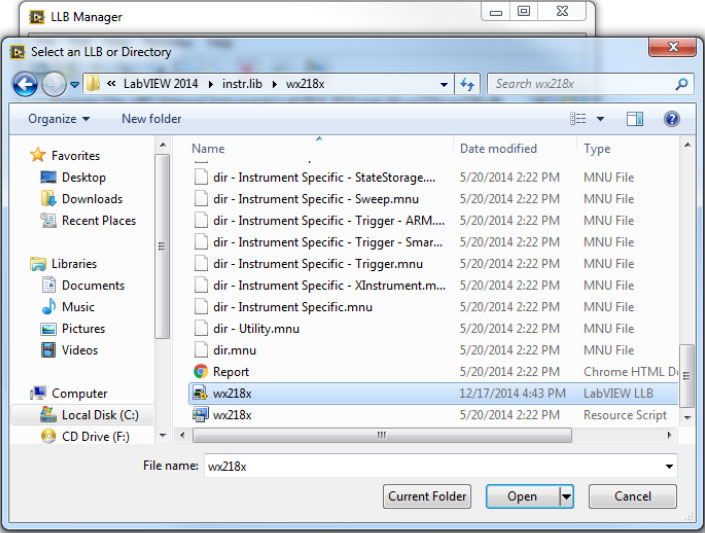
Task: Click the refresh button beside address bar
Action: pyautogui.click(x=467, y=85)
